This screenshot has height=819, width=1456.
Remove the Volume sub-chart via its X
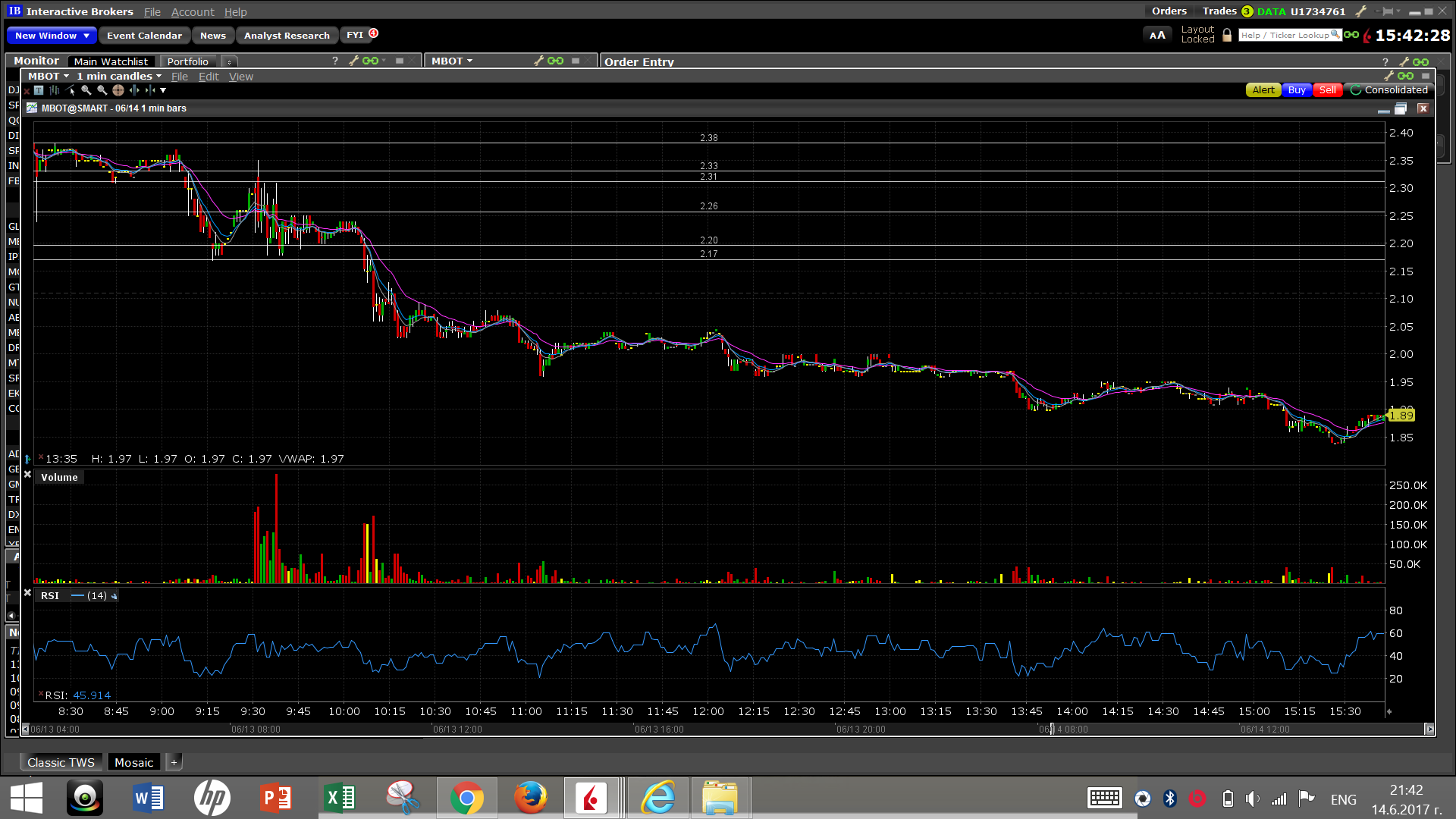click(x=27, y=475)
